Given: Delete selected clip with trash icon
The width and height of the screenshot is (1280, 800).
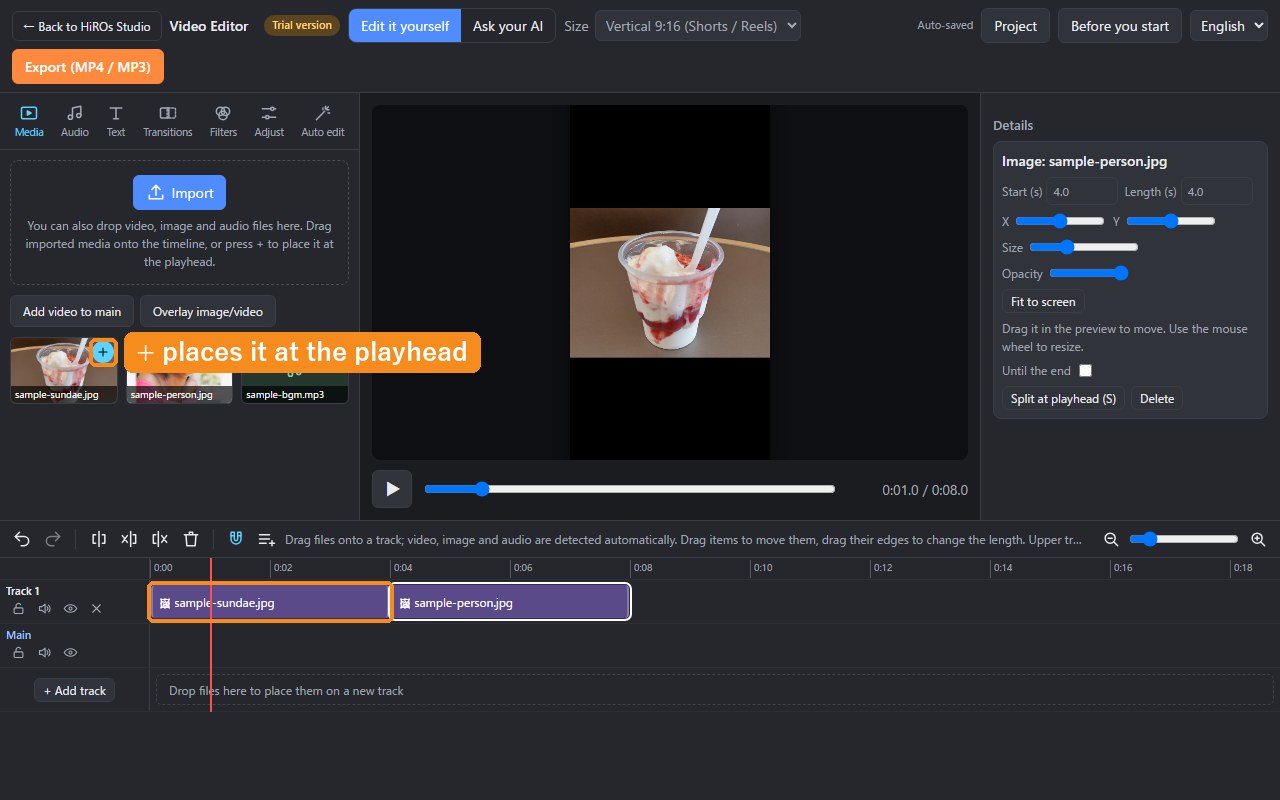Looking at the screenshot, I should pyautogui.click(x=191, y=539).
